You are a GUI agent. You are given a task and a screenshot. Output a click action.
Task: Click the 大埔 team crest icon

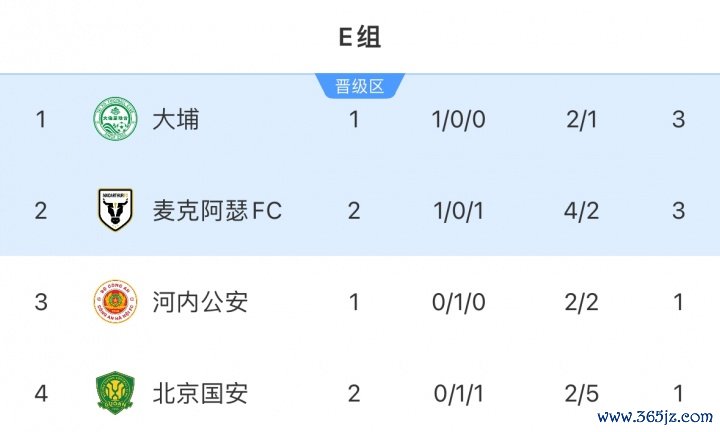coord(114,120)
